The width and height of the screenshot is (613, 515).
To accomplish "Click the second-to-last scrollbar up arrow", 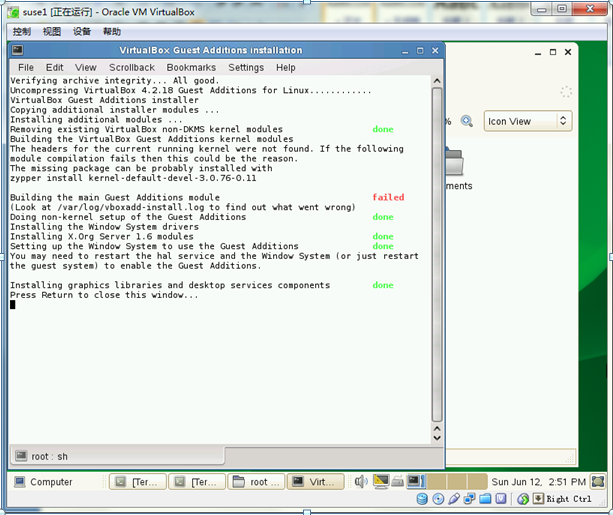I will click(x=437, y=428).
